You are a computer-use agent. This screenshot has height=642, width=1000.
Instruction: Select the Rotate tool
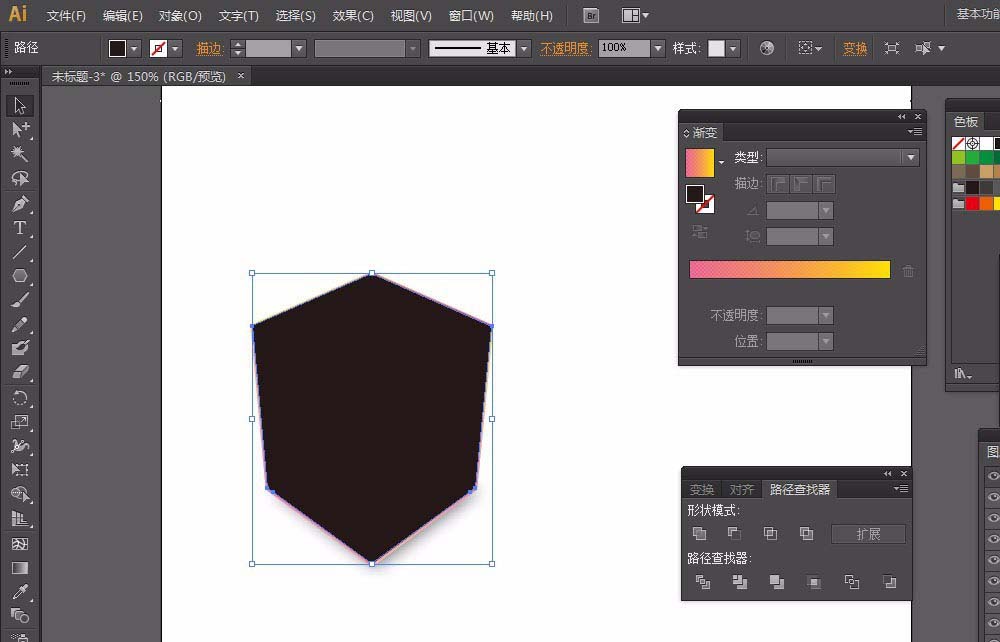(20, 398)
